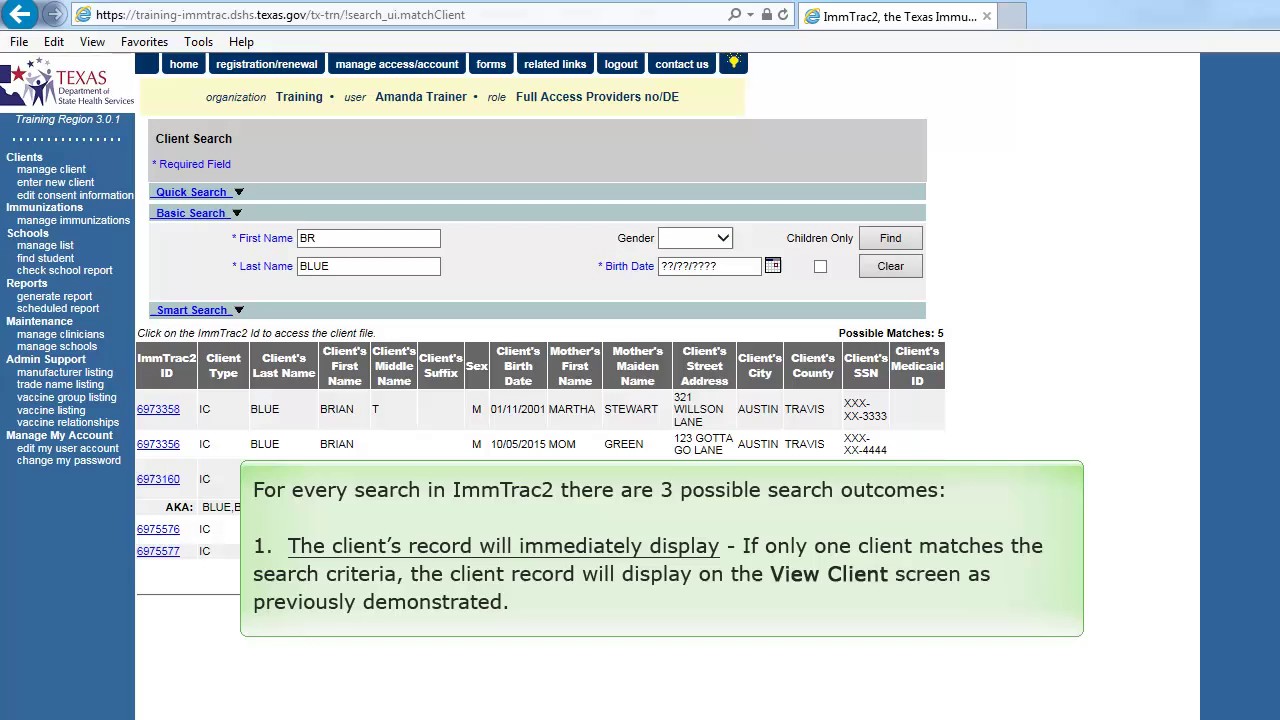Go to the home tab
The width and height of the screenshot is (1280, 720).
(184, 64)
